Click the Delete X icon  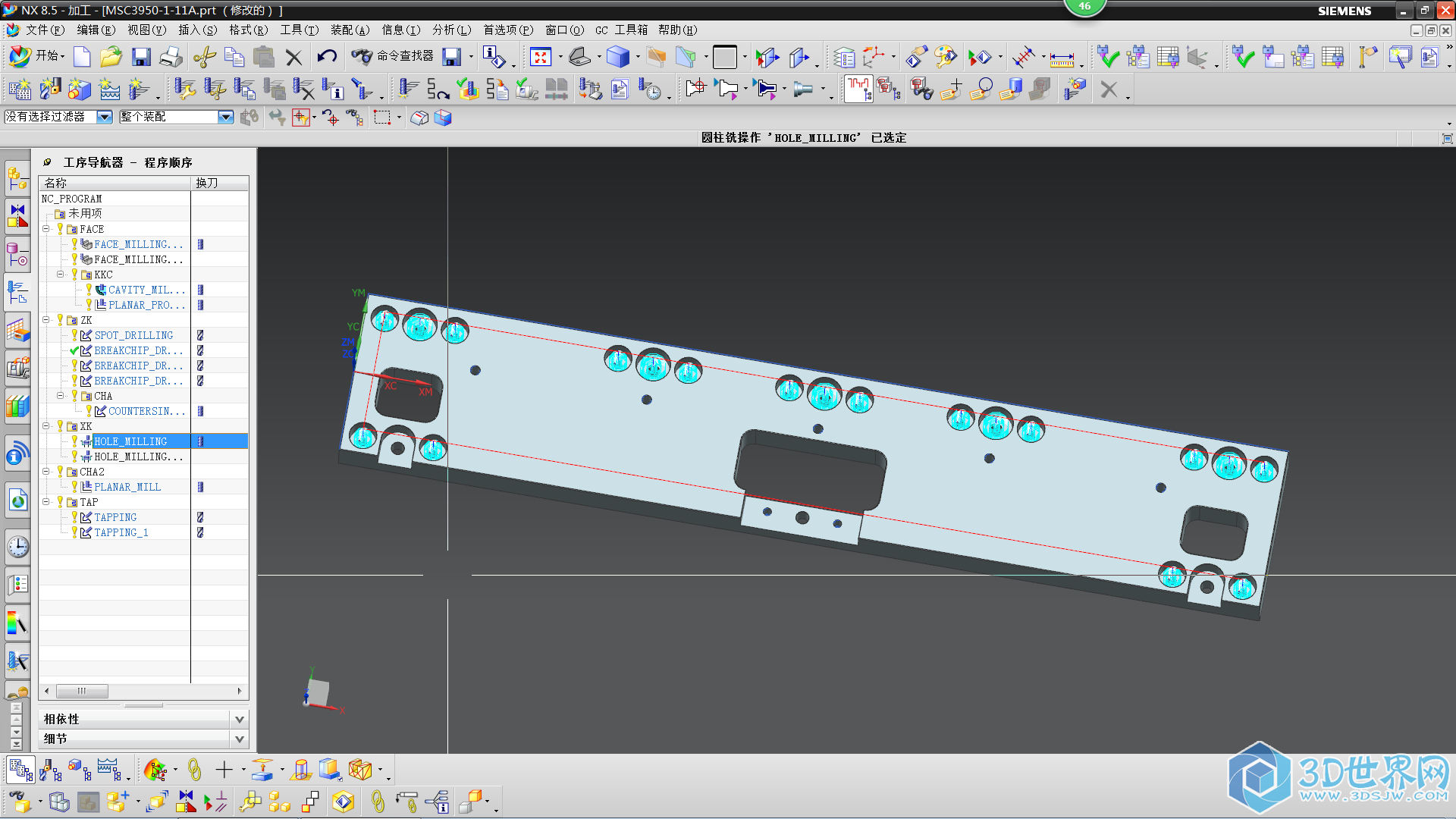tap(294, 58)
